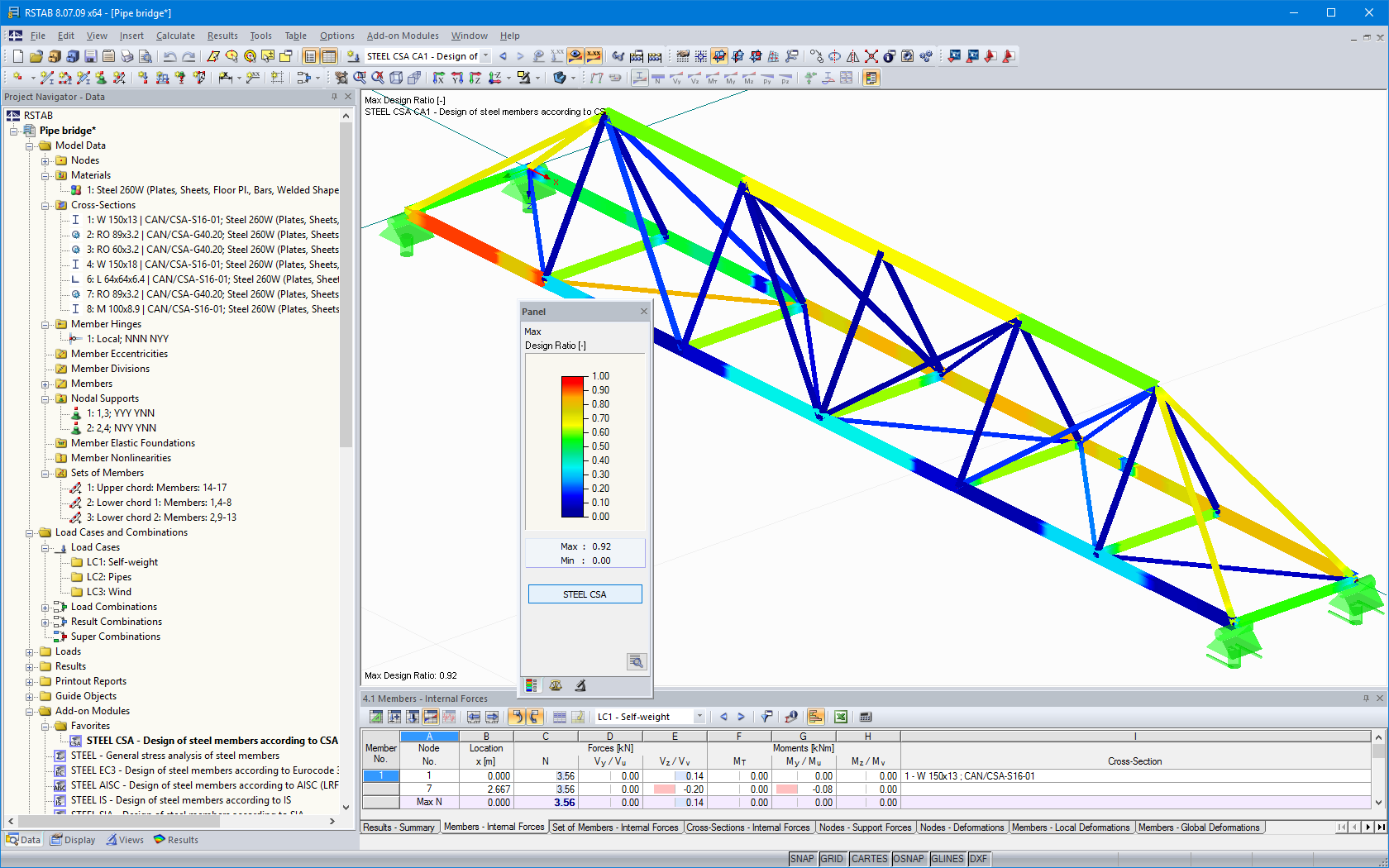Collapse the Model Data tree node
The image size is (1389, 868).
pos(30,145)
